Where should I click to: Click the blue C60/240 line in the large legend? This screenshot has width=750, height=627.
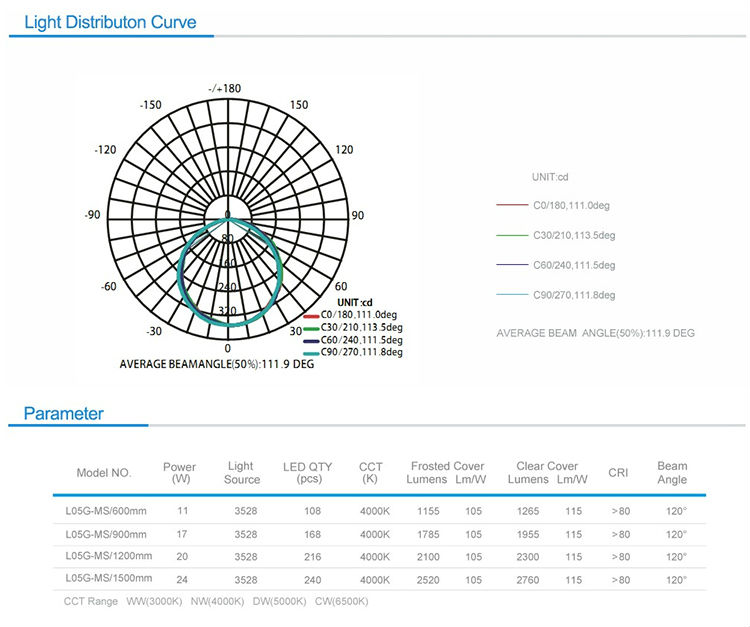coord(514,265)
